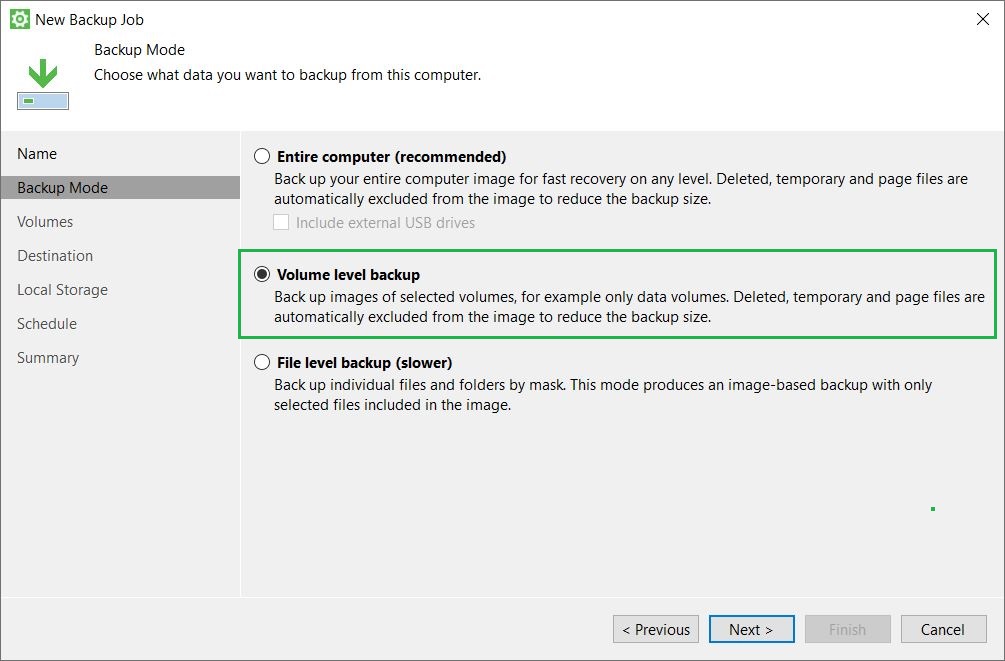
Task: Click the Finish button
Action: 847,629
